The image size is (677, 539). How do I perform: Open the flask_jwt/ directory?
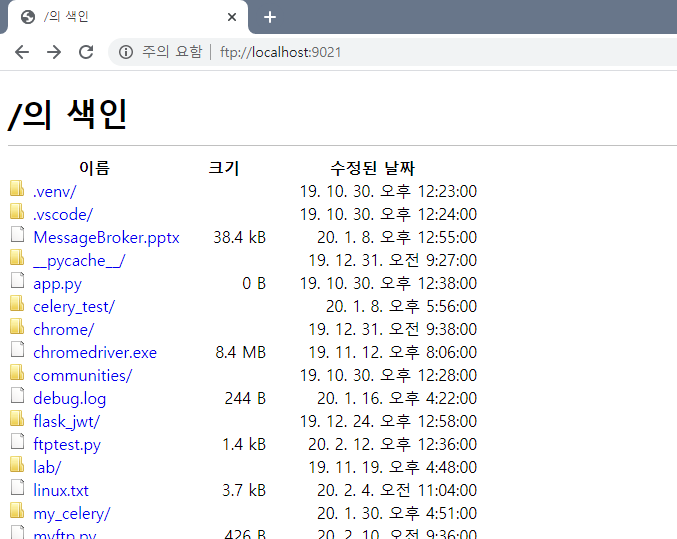click(x=66, y=422)
